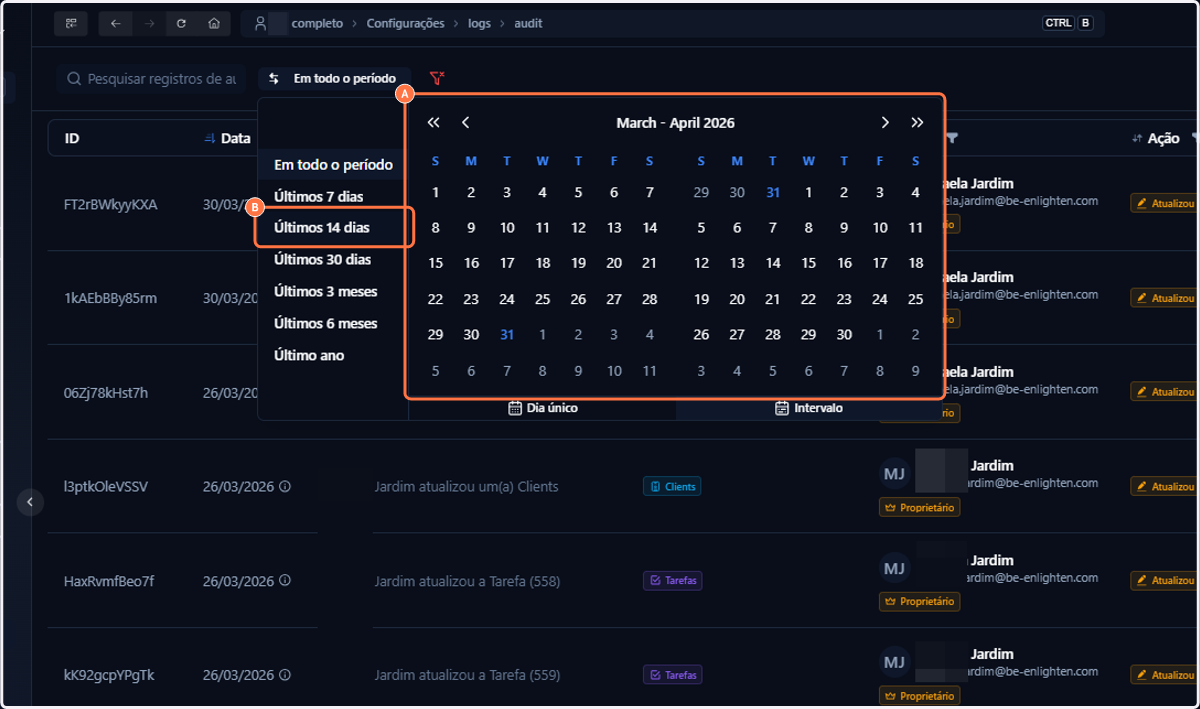Click the Tarefas badge for Tarefa (558)
The height and width of the screenshot is (709, 1200).
click(672, 581)
